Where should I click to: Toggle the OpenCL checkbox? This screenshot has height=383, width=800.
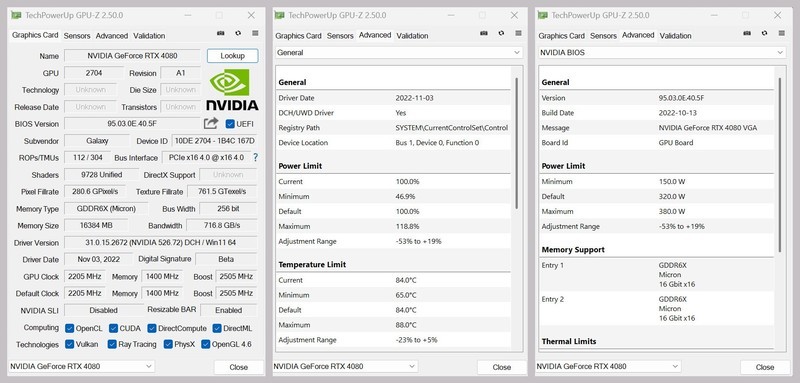click(x=70, y=328)
